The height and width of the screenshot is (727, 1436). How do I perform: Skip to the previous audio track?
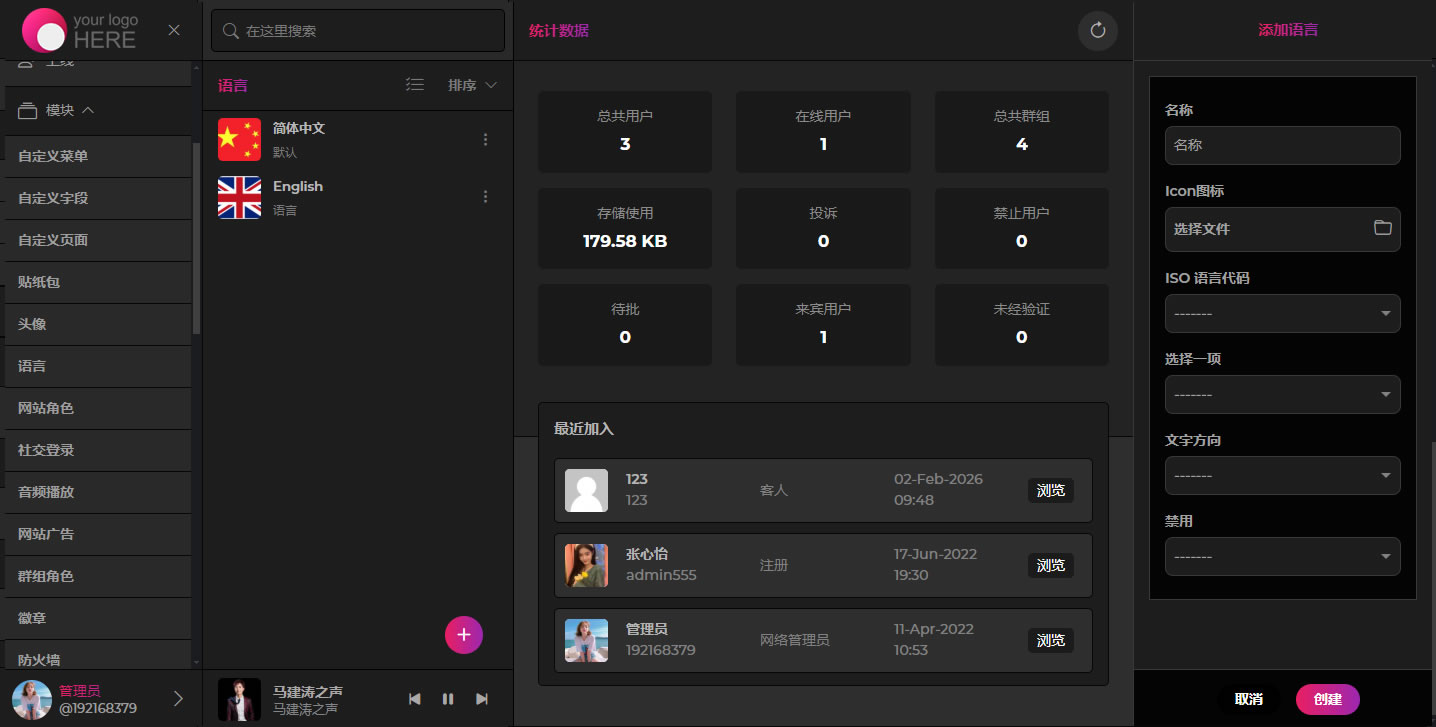point(415,699)
